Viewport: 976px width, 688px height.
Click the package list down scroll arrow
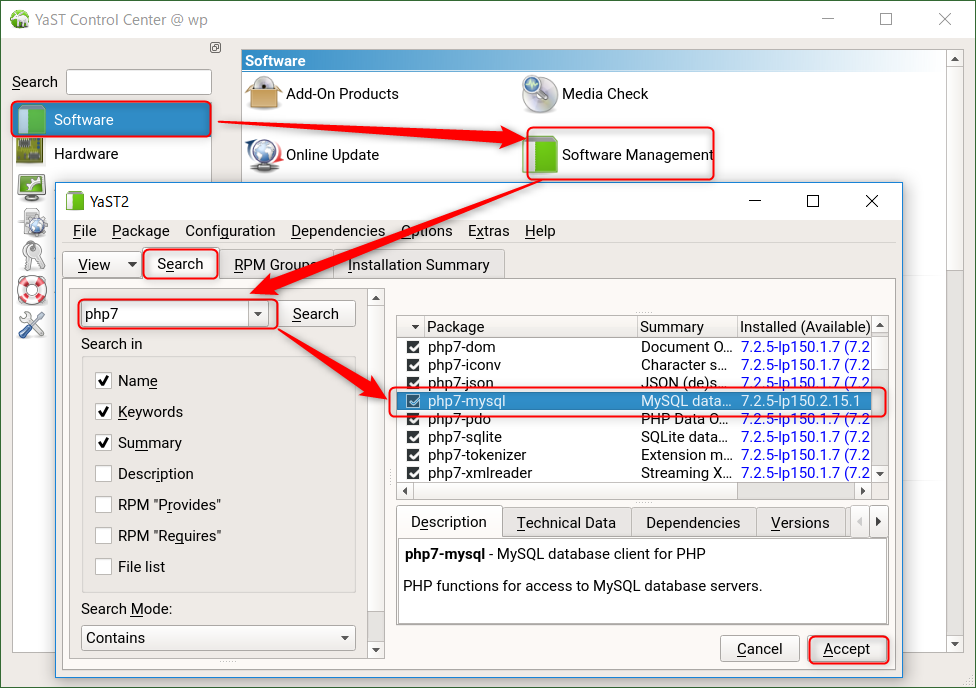click(880, 474)
